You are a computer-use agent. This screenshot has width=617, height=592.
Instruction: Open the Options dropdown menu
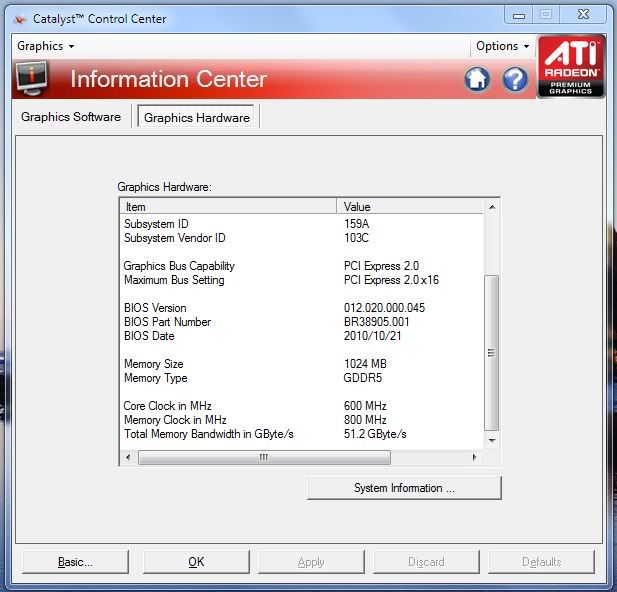coord(502,46)
